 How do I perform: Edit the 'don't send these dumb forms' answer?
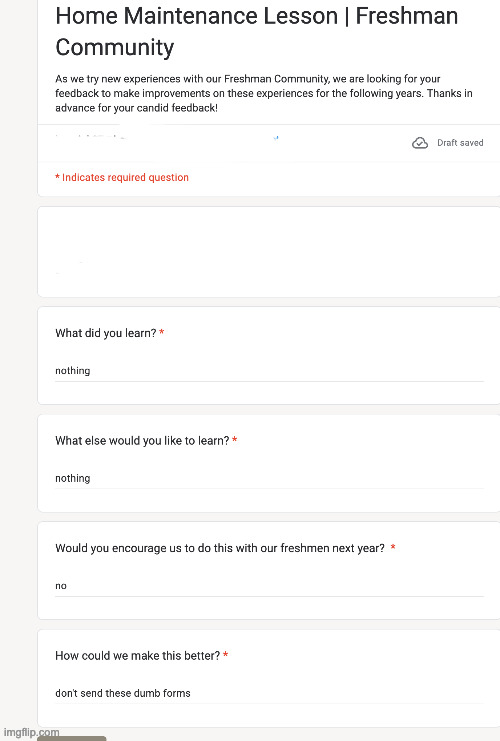[269, 693]
